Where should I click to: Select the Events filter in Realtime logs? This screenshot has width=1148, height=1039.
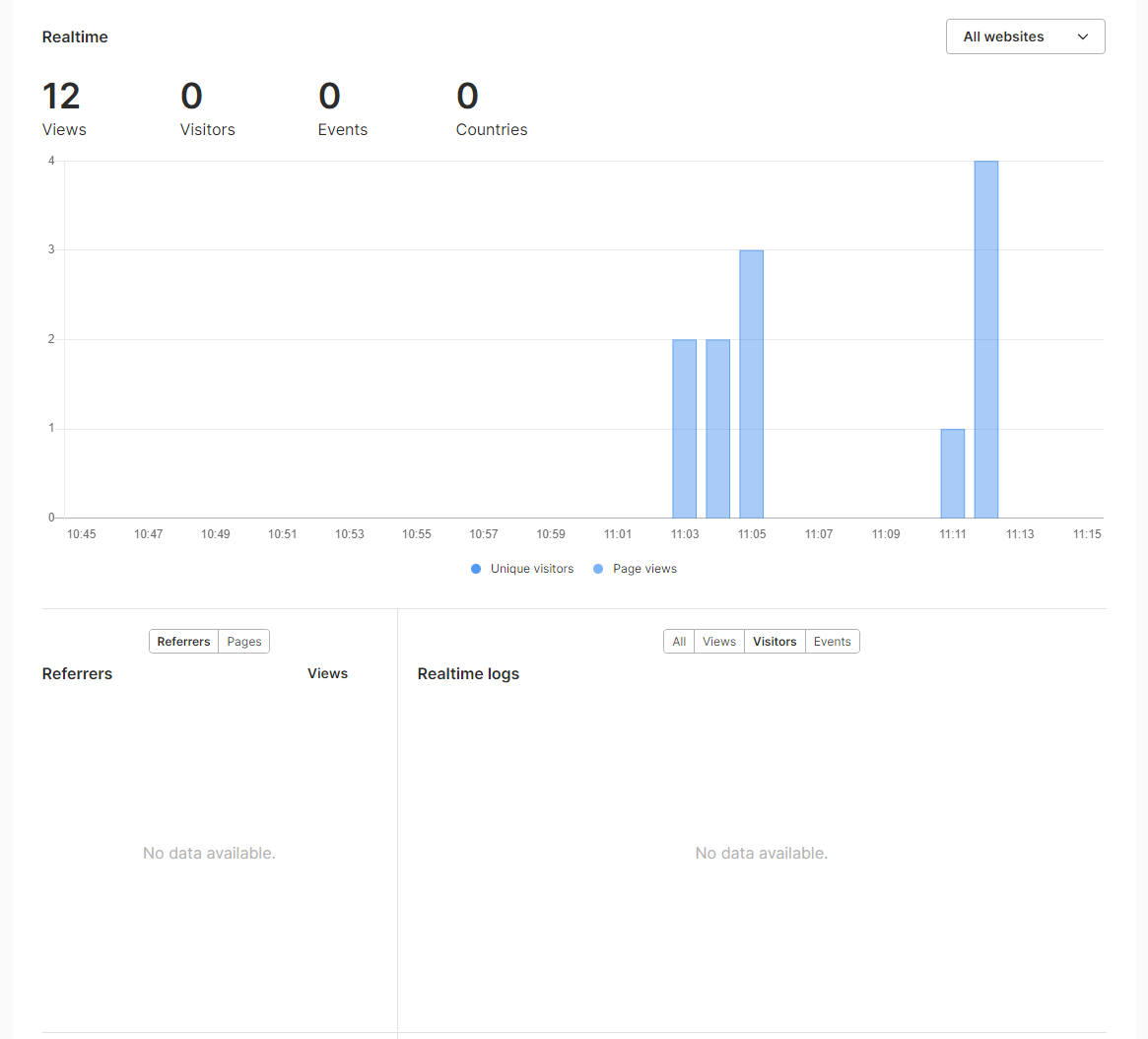point(832,642)
